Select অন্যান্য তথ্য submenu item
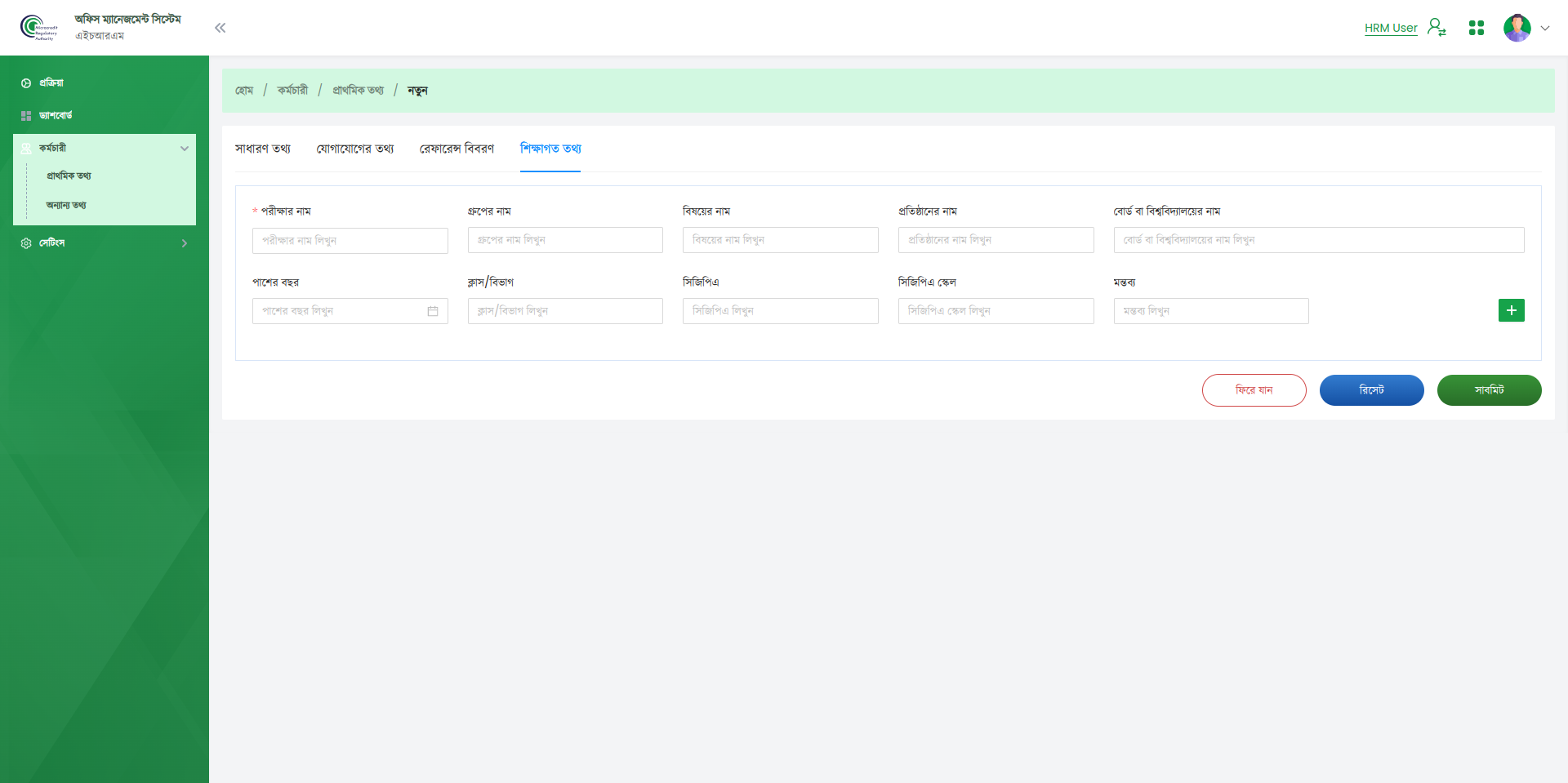 point(66,205)
